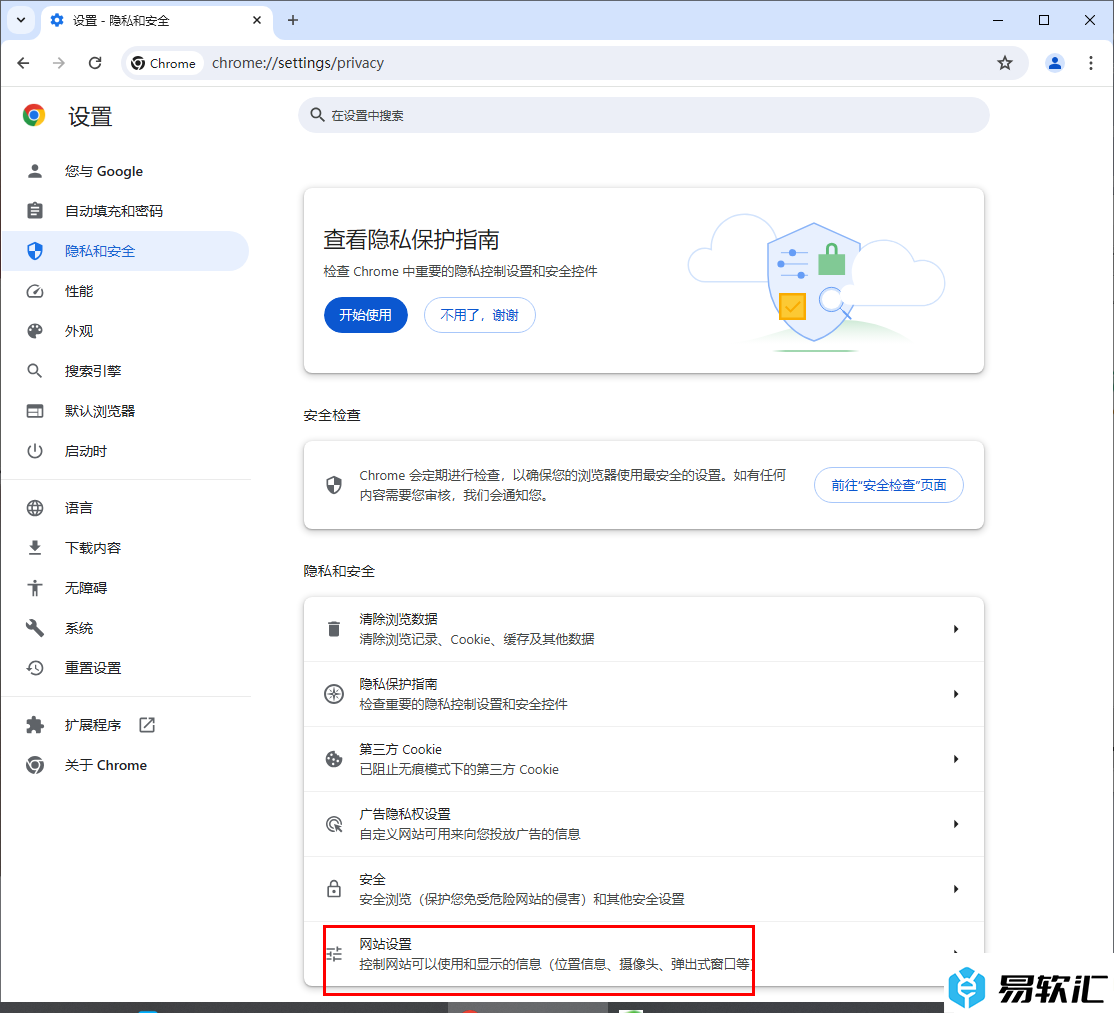Open the 安全 settings row
This screenshot has width=1114, height=1013.
point(644,889)
